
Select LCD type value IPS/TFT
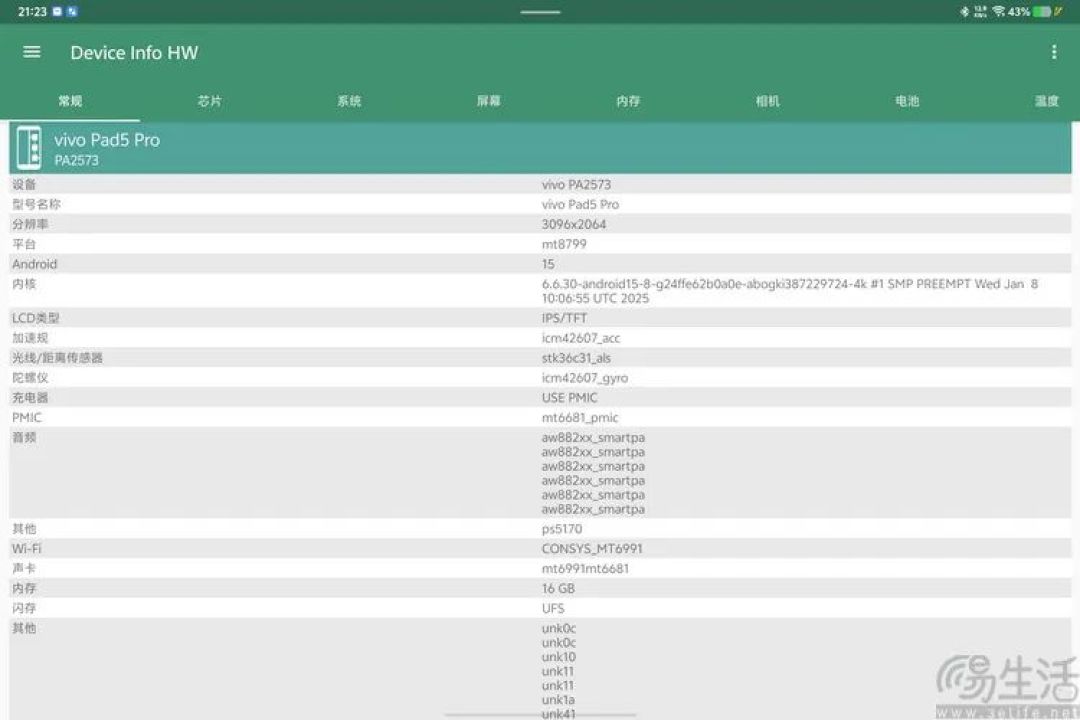click(x=564, y=318)
